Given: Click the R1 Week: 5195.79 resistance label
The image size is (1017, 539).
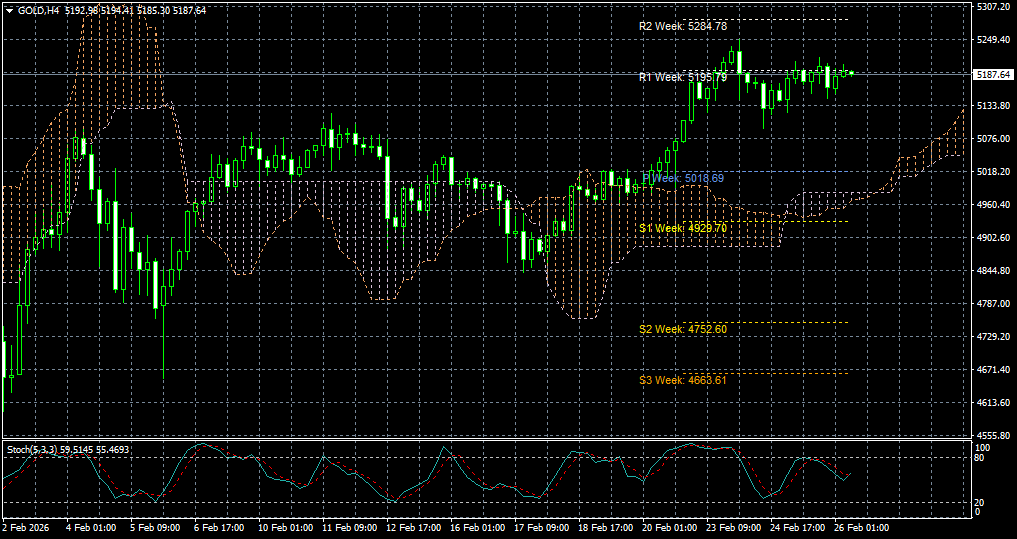Looking at the screenshot, I should (x=682, y=77).
